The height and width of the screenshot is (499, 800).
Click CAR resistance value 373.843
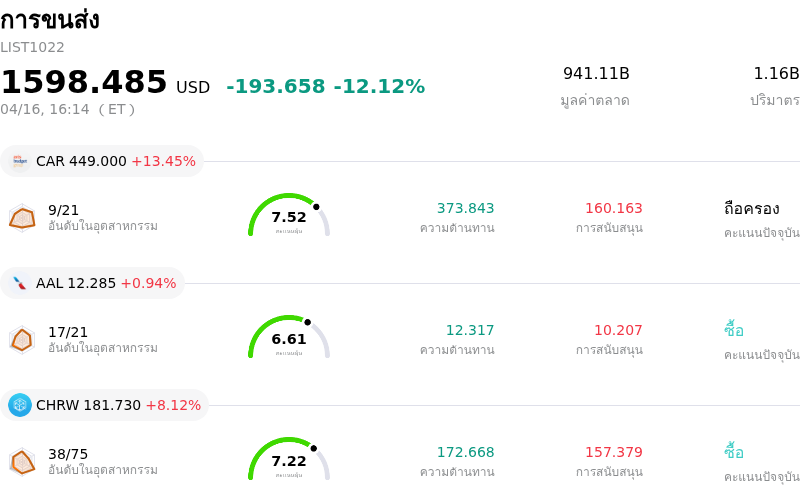click(x=465, y=208)
